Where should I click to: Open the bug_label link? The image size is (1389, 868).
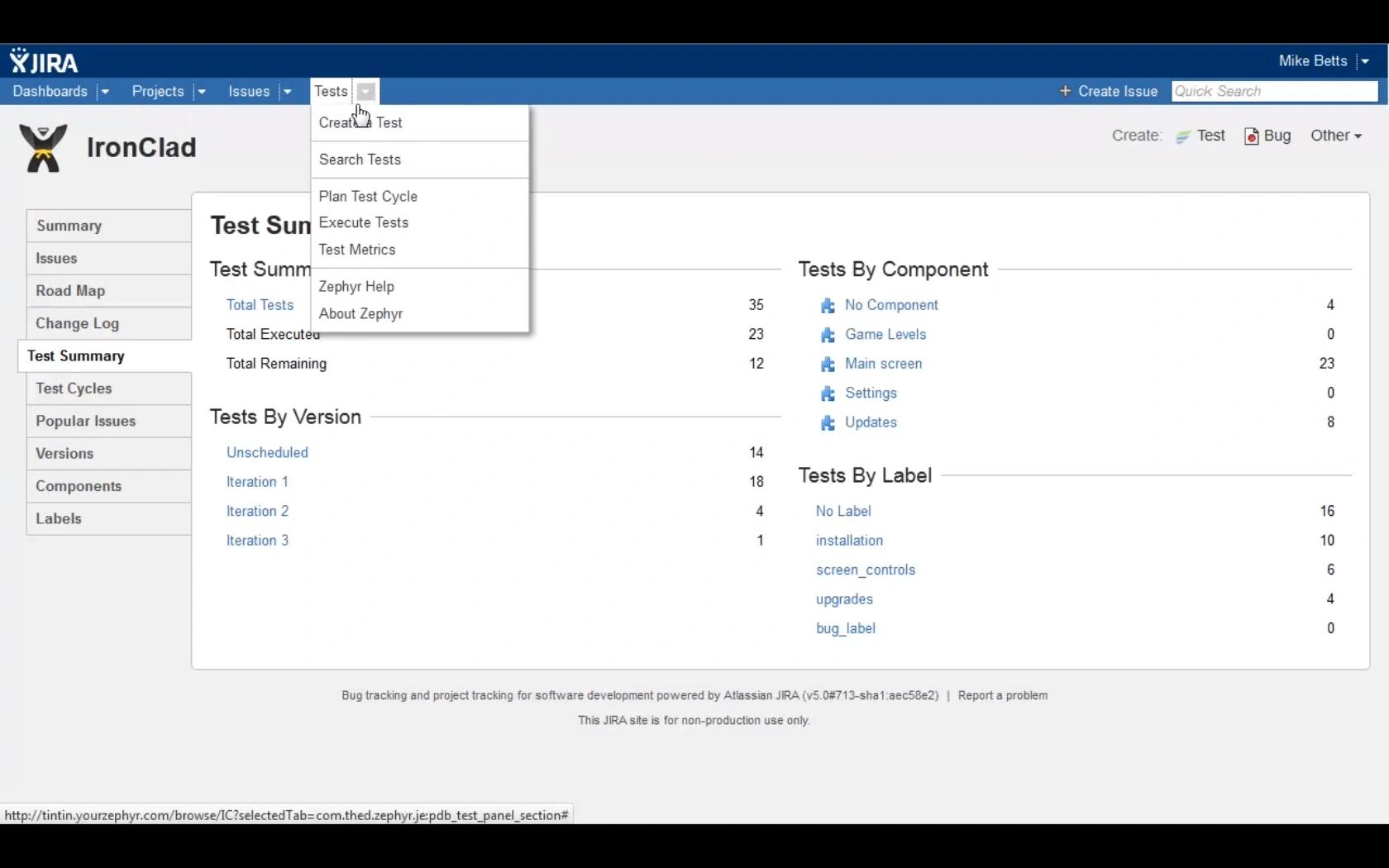[x=845, y=628]
